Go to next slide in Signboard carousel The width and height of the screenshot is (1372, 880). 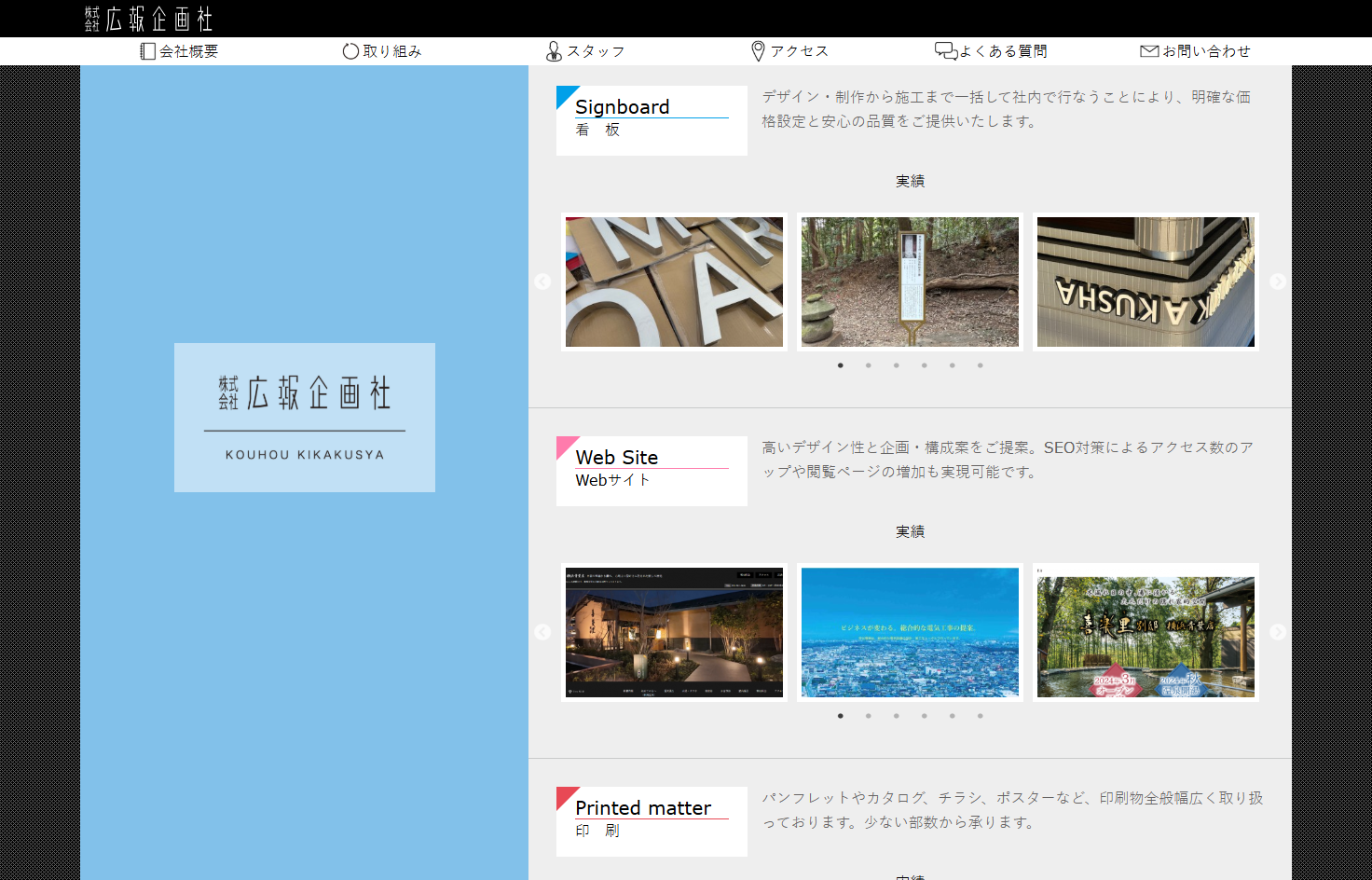[1278, 282]
